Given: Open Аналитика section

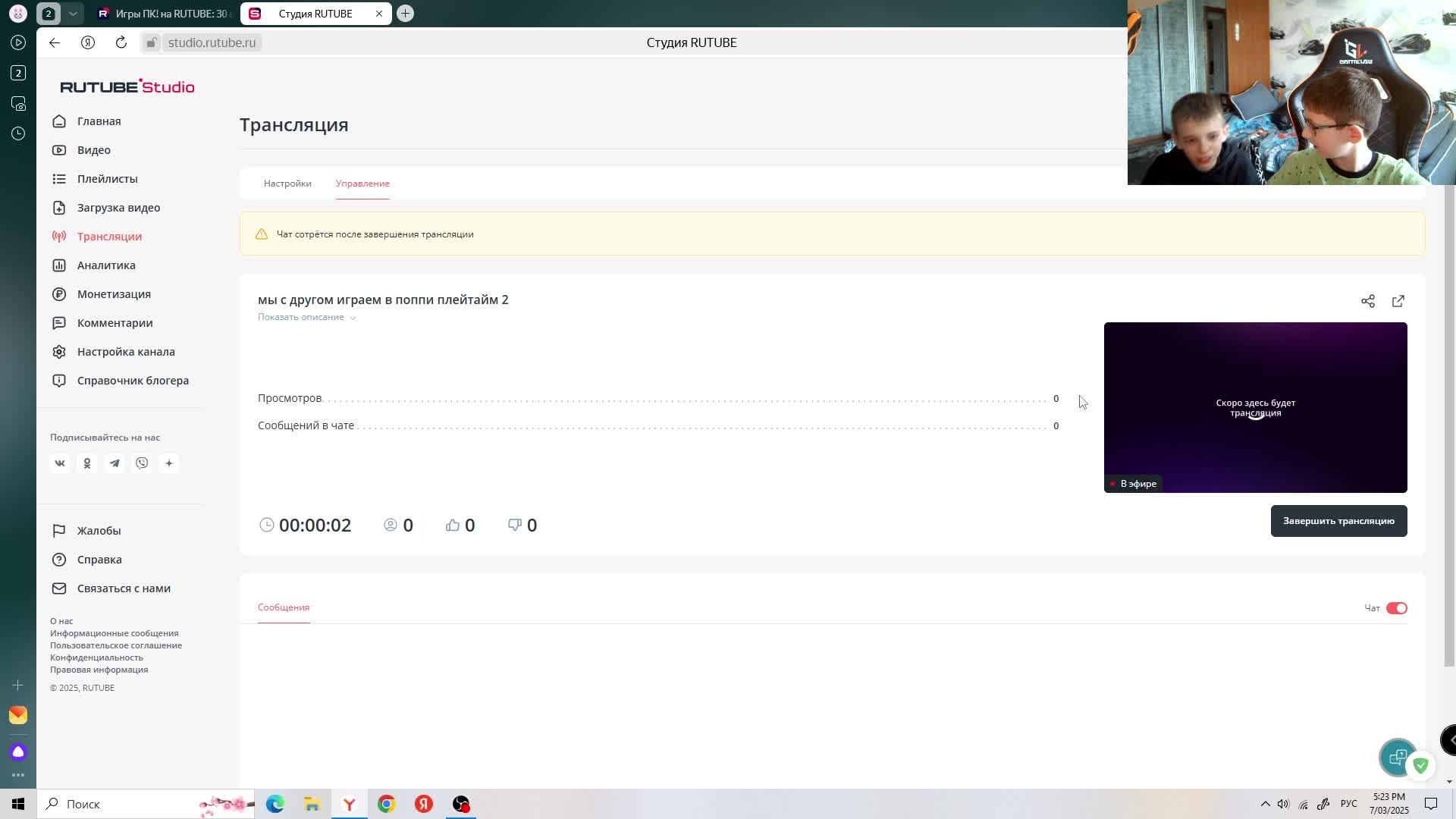Looking at the screenshot, I should pos(106,265).
